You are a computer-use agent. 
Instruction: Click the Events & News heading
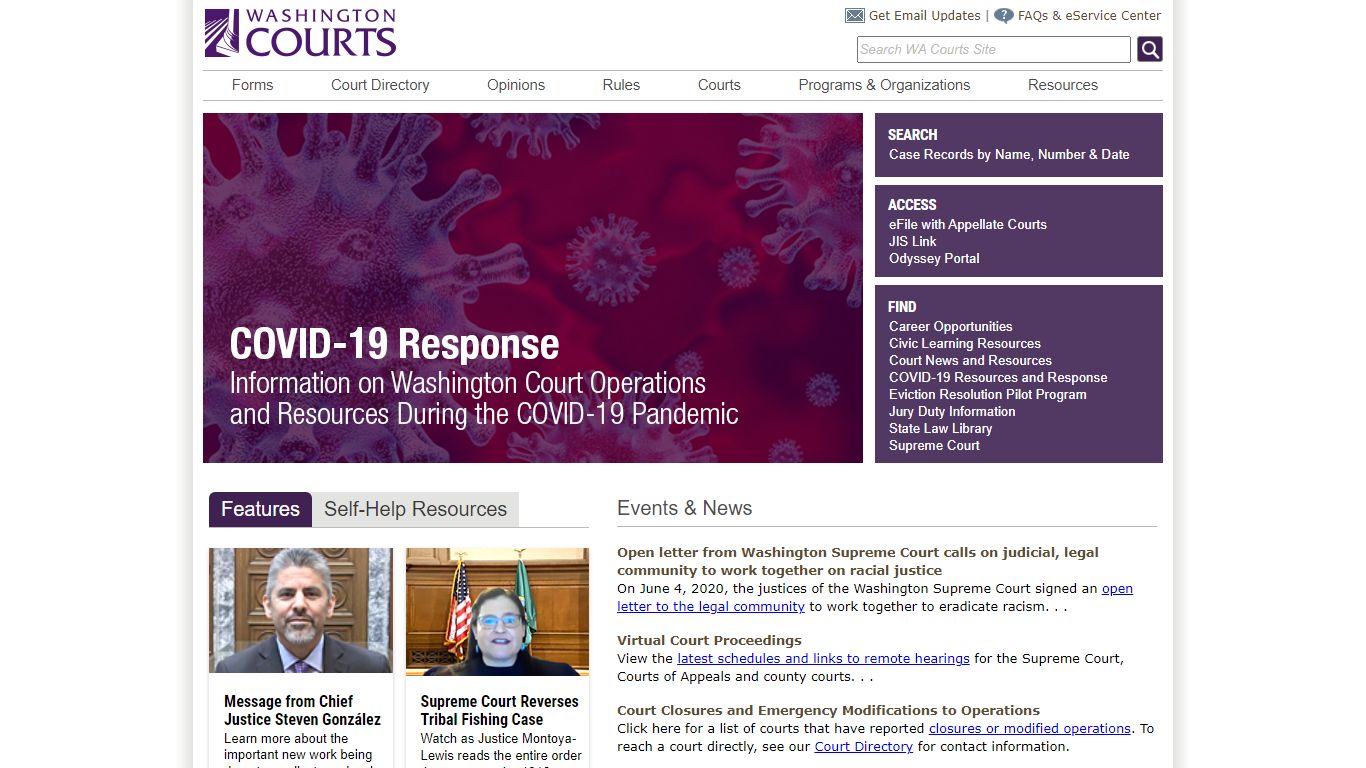[684, 508]
